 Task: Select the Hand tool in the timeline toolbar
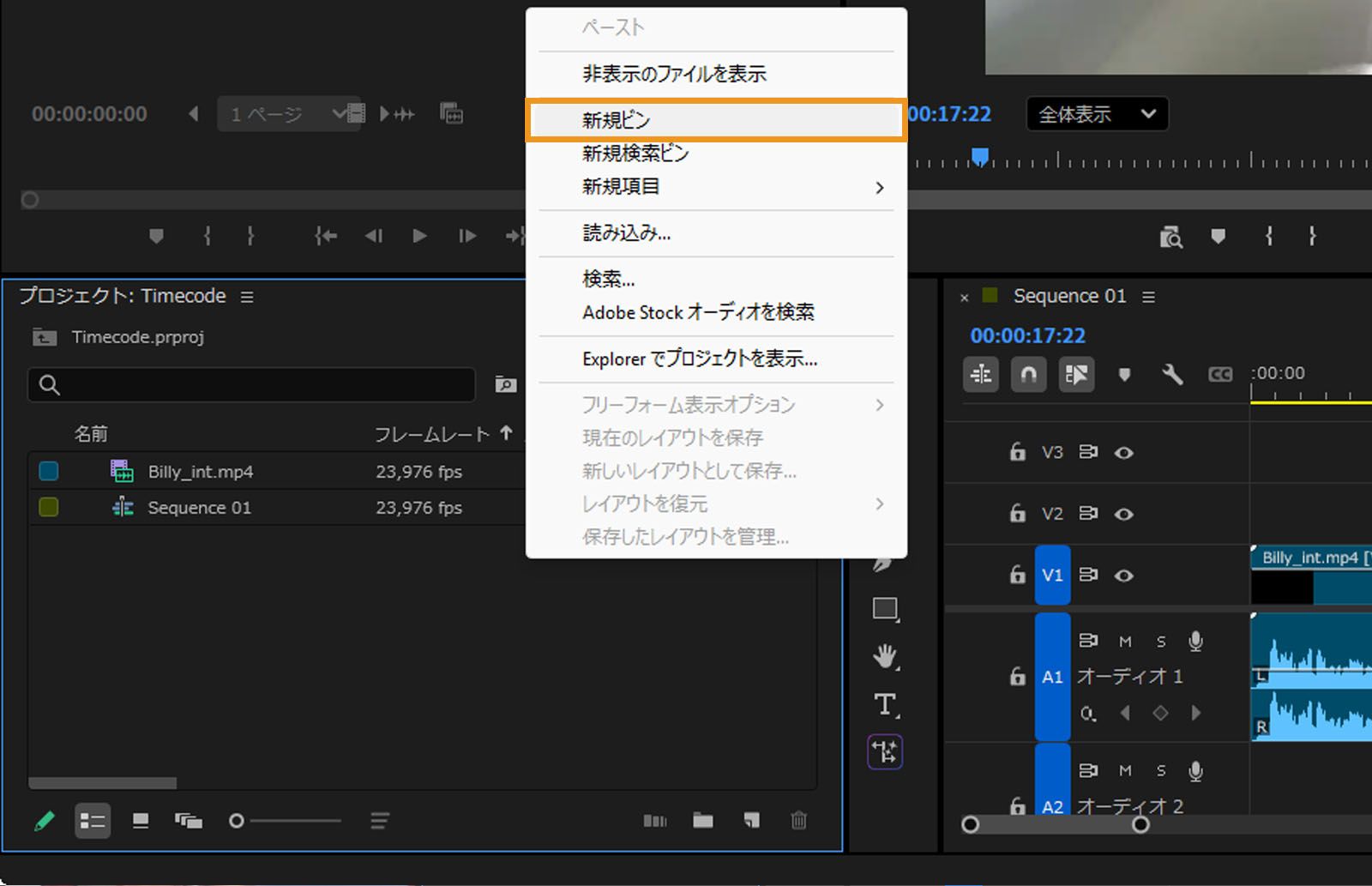(885, 658)
